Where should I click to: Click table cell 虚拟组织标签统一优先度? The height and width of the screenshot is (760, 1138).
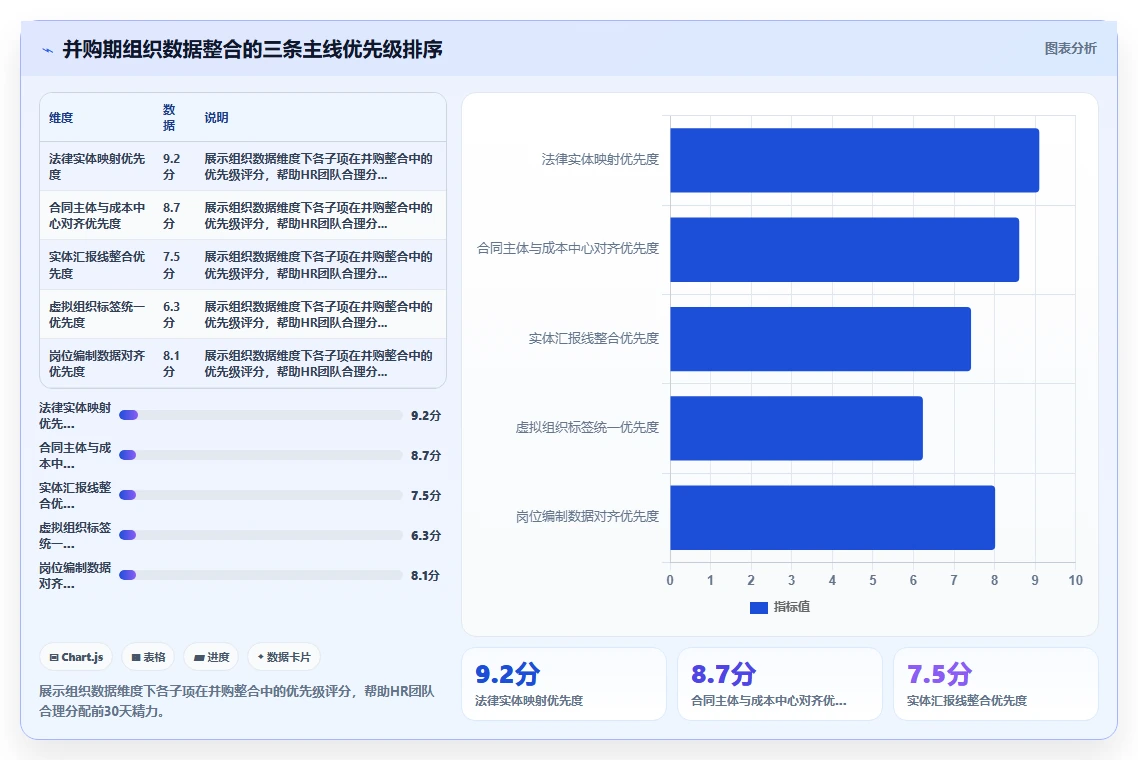coord(97,314)
